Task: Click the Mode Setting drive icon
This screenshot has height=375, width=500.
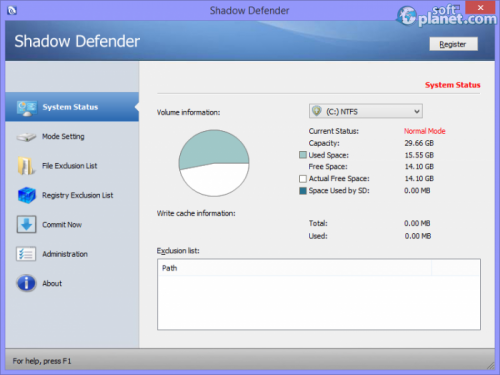Action: click(27, 137)
